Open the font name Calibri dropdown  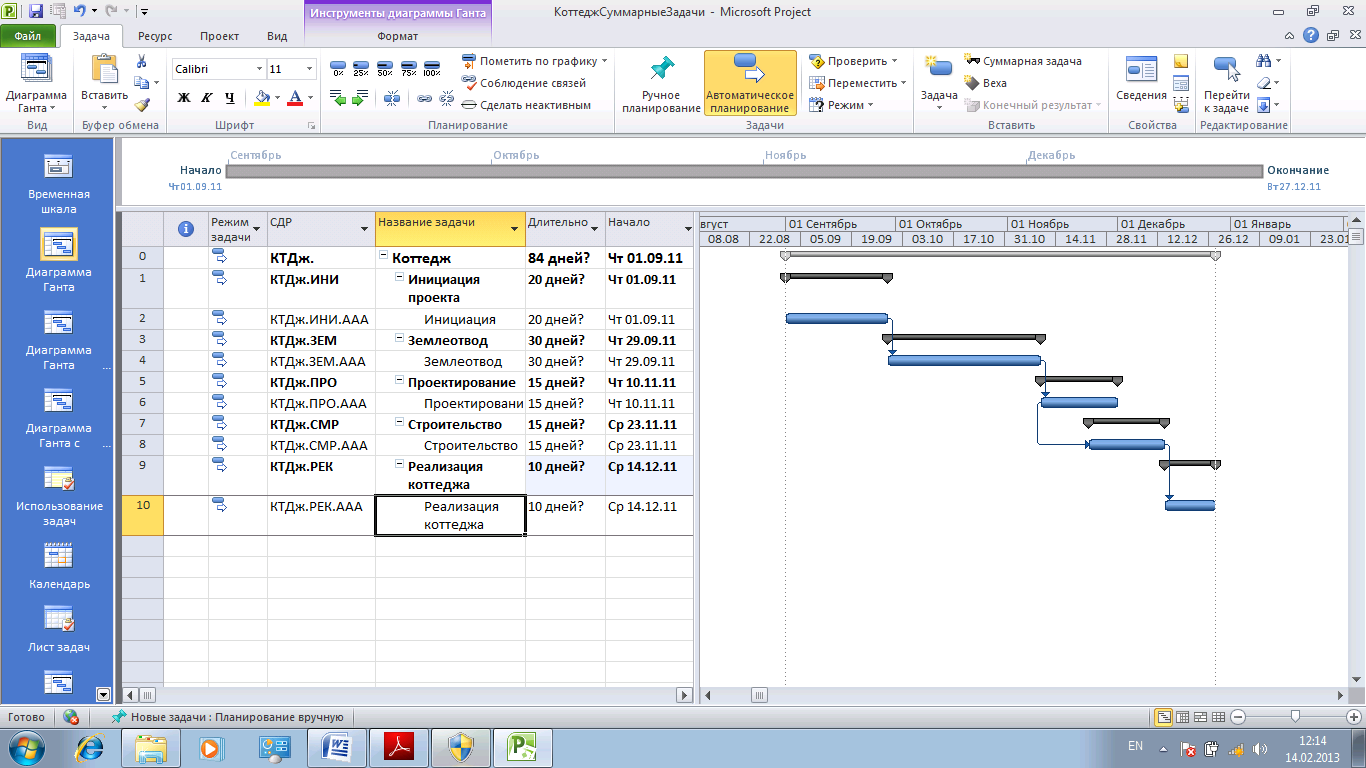coord(258,69)
